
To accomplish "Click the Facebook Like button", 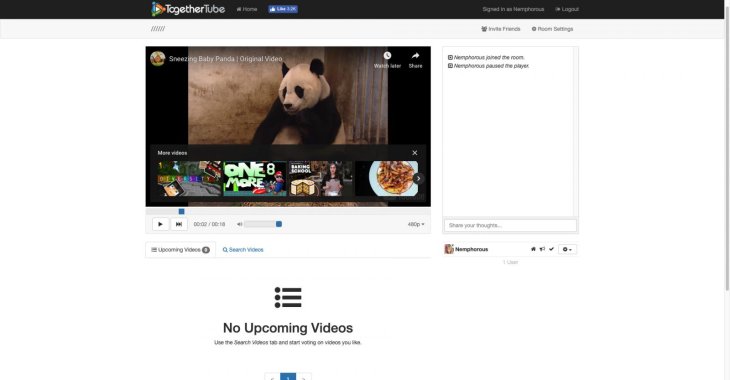I will coord(283,9).
